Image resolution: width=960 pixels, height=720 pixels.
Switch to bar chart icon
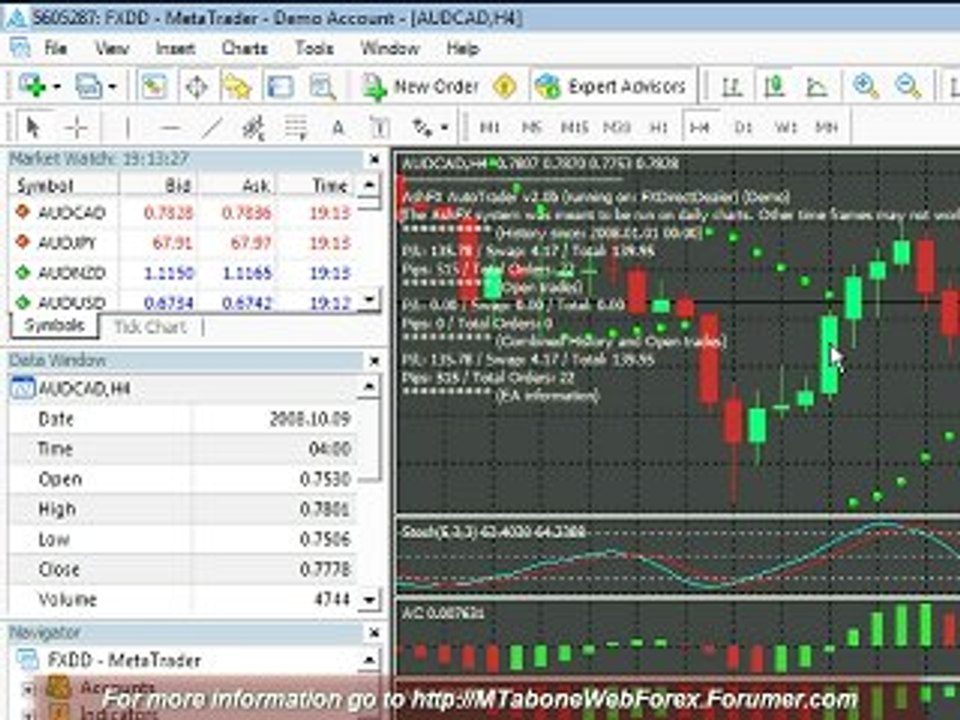(x=732, y=87)
